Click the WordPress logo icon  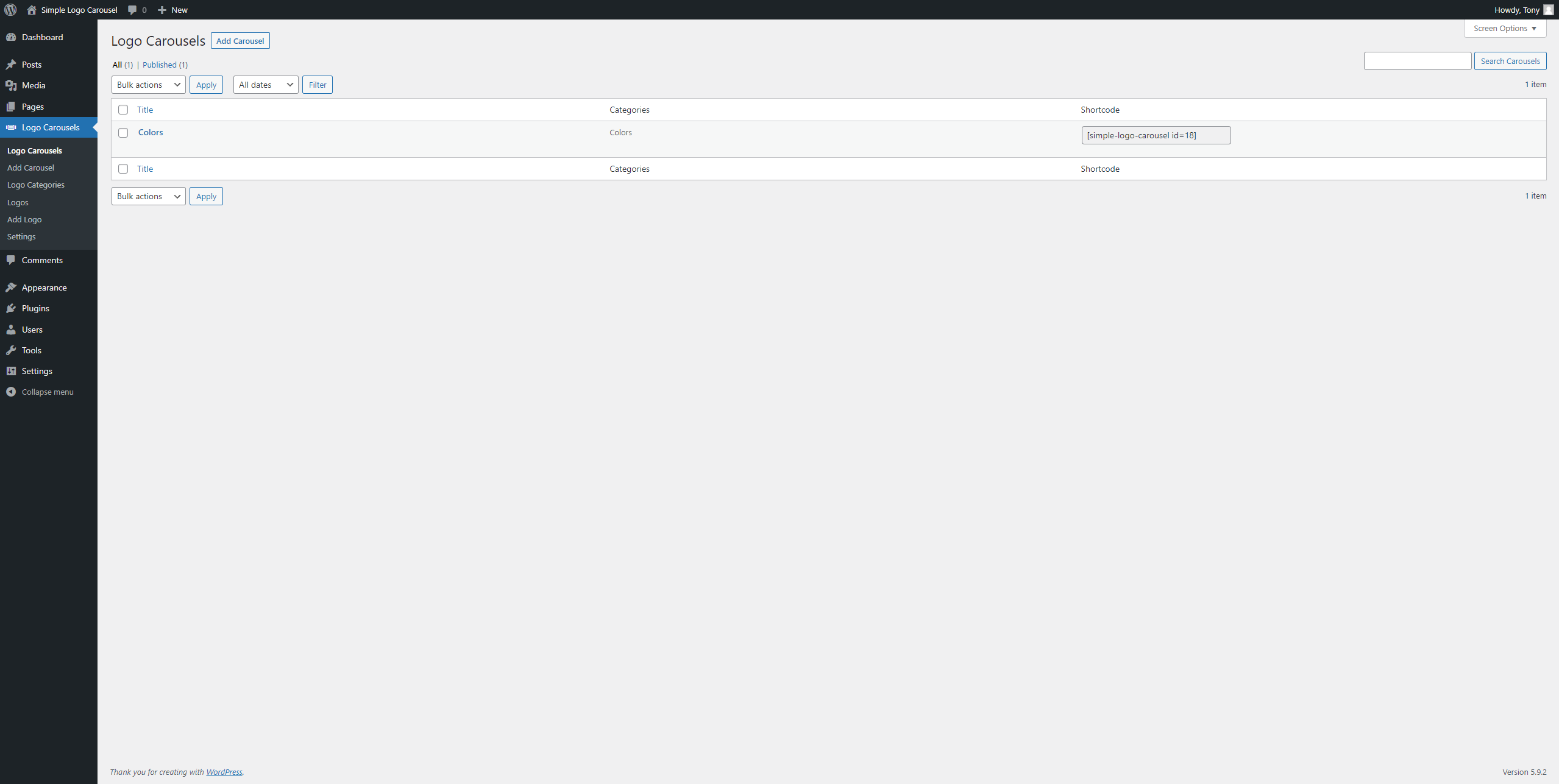point(10,10)
